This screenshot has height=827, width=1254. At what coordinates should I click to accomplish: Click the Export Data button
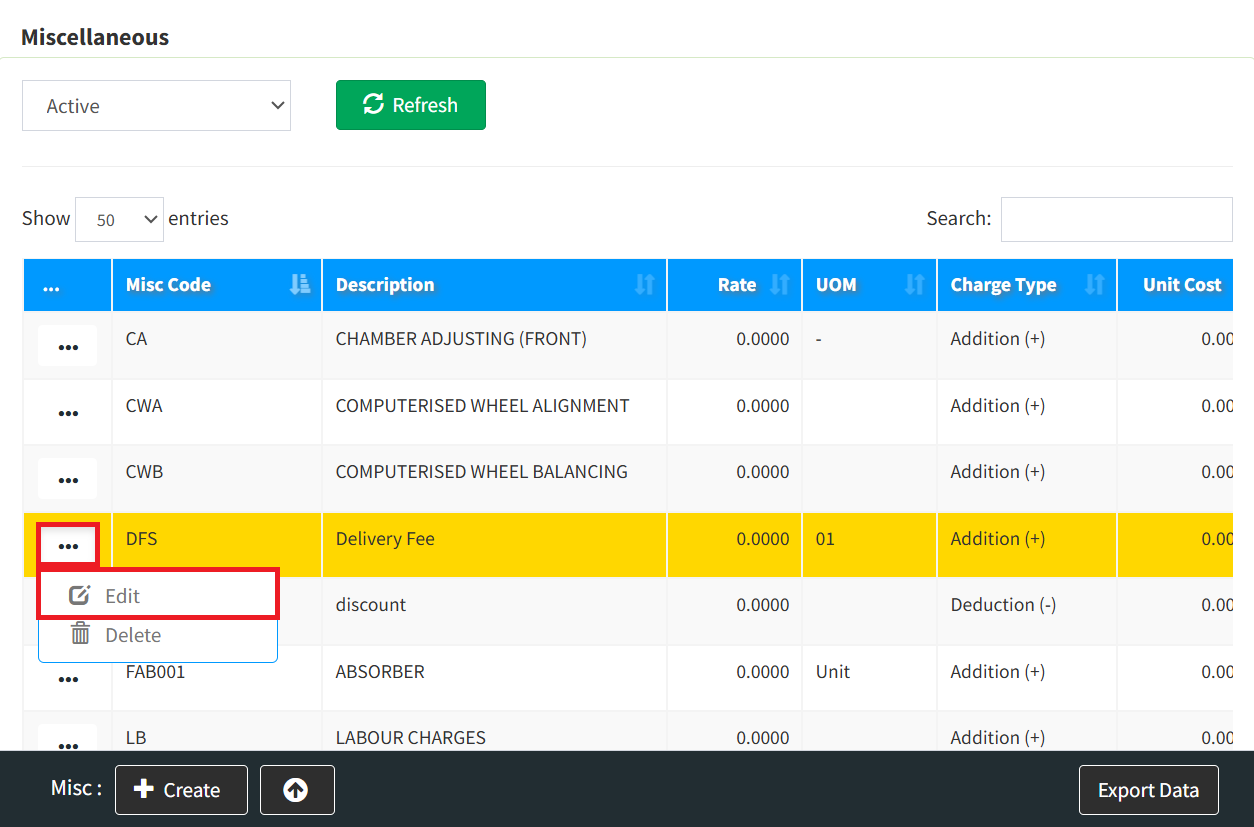point(1148,790)
